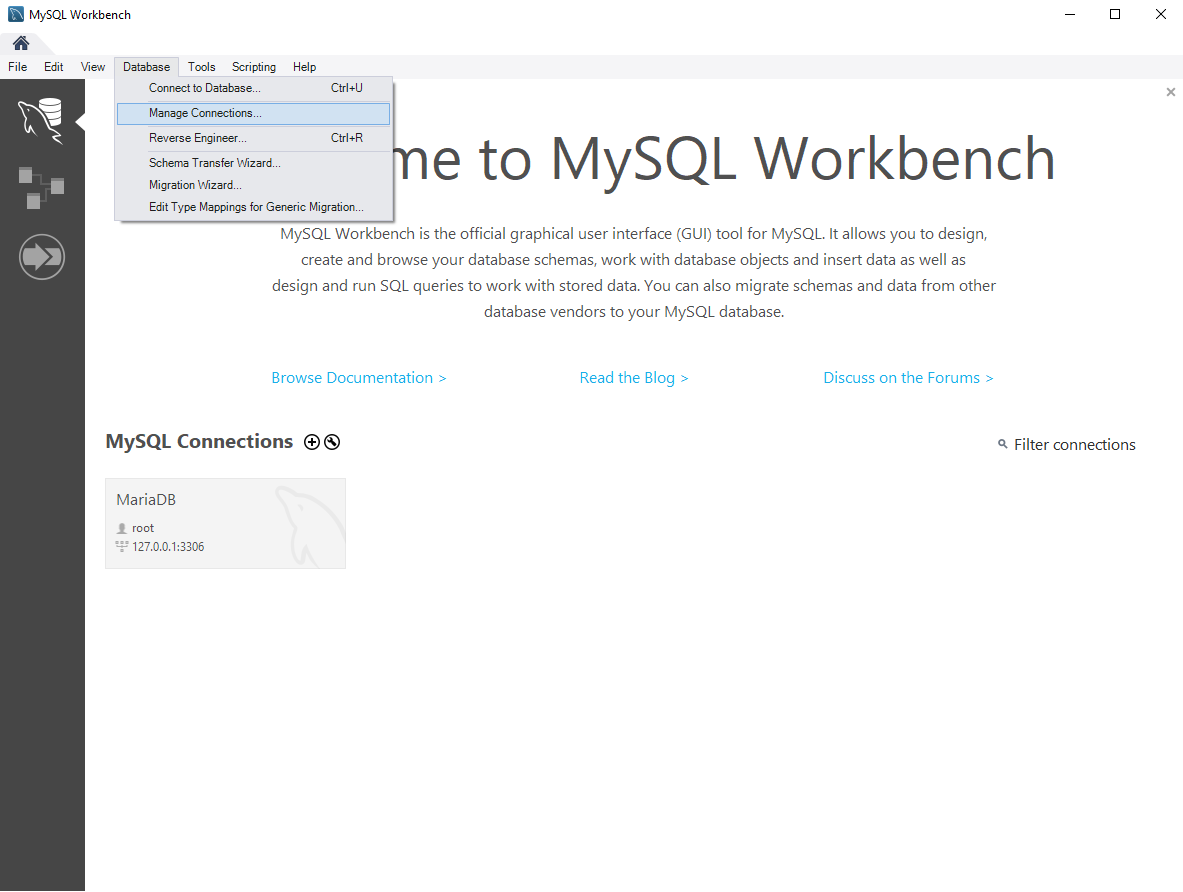Open the Home tab house icon
This screenshot has width=1183, height=892.
pos(20,43)
